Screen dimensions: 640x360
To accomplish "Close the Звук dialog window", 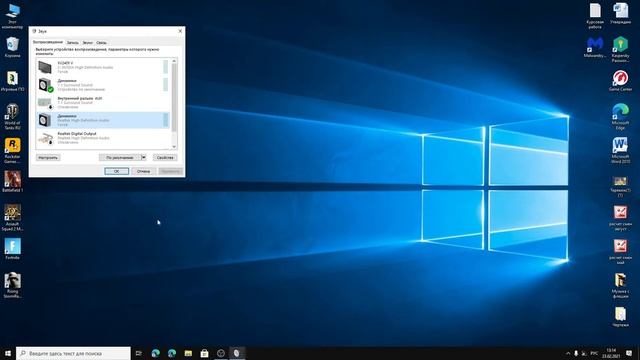I will pyautogui.click(x=180, y=31).
